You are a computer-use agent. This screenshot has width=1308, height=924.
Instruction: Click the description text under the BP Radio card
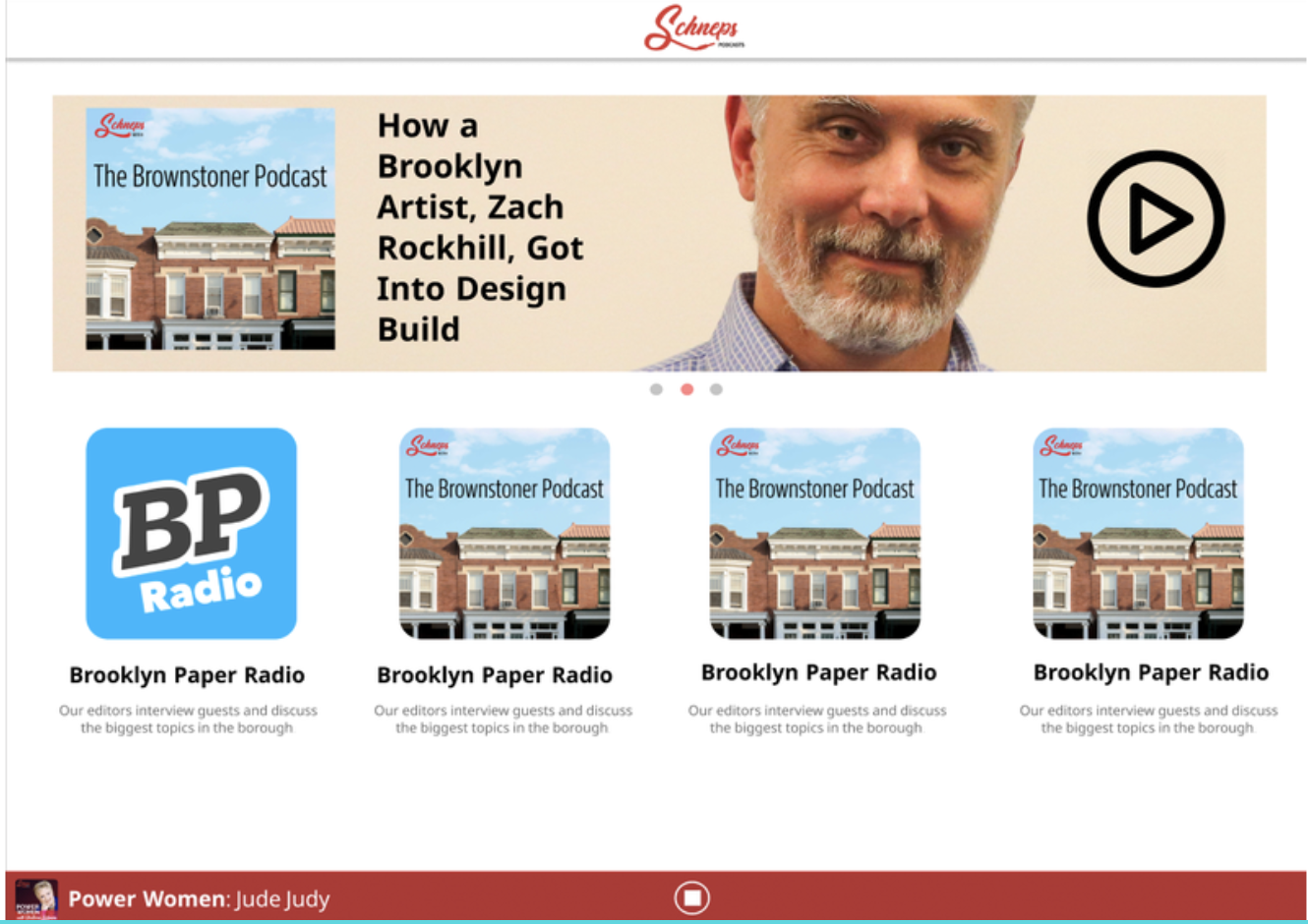tap(188, 719)
